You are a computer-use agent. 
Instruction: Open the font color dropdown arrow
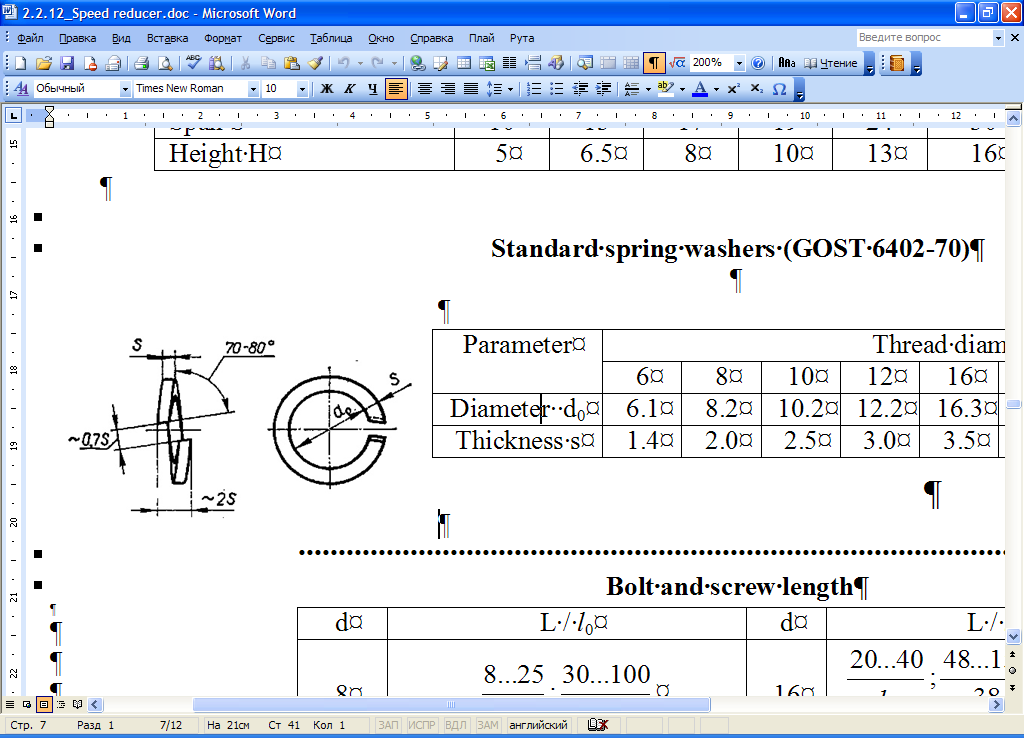[716, 89]
